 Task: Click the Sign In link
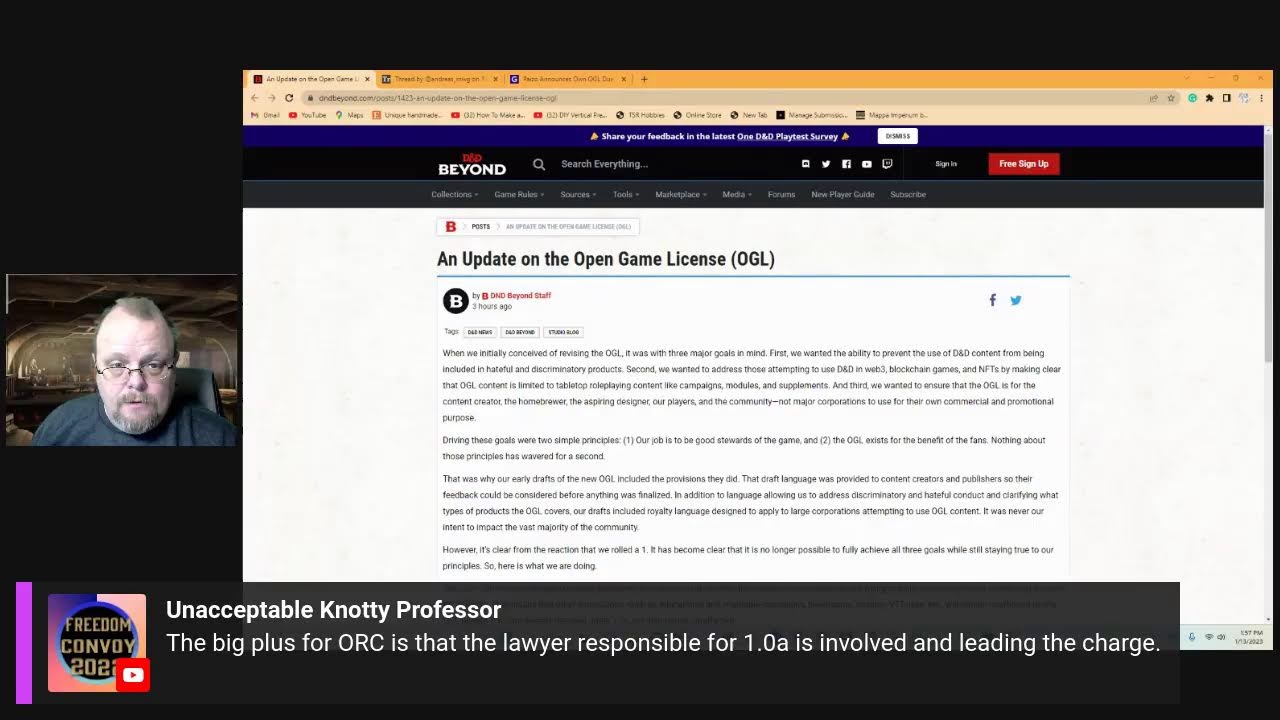pyautogui.click(x=946, y=164)
